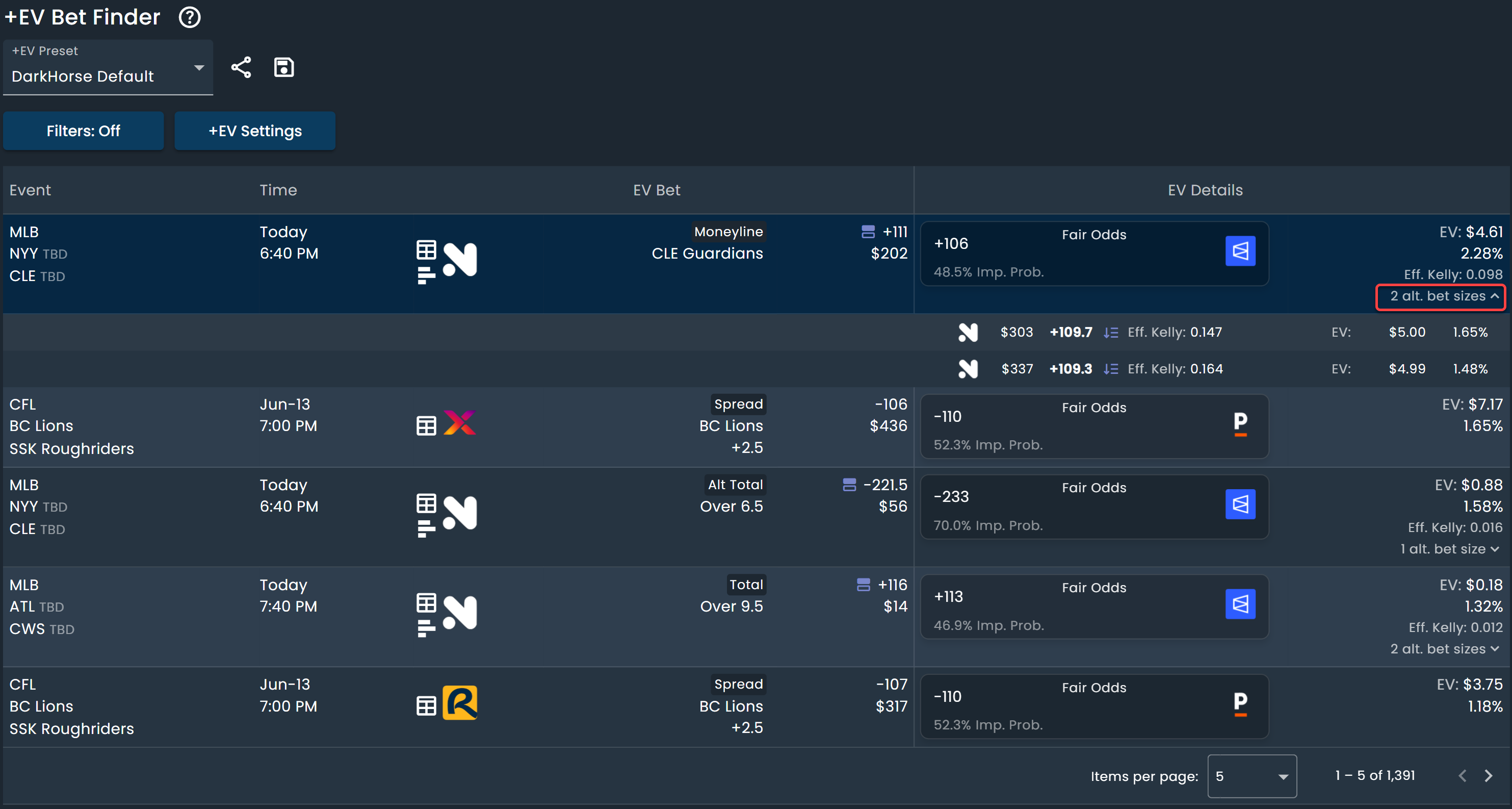Screen dimensions: 1512x809
Task: Go to the next page of results
Action: point(1489,776)
